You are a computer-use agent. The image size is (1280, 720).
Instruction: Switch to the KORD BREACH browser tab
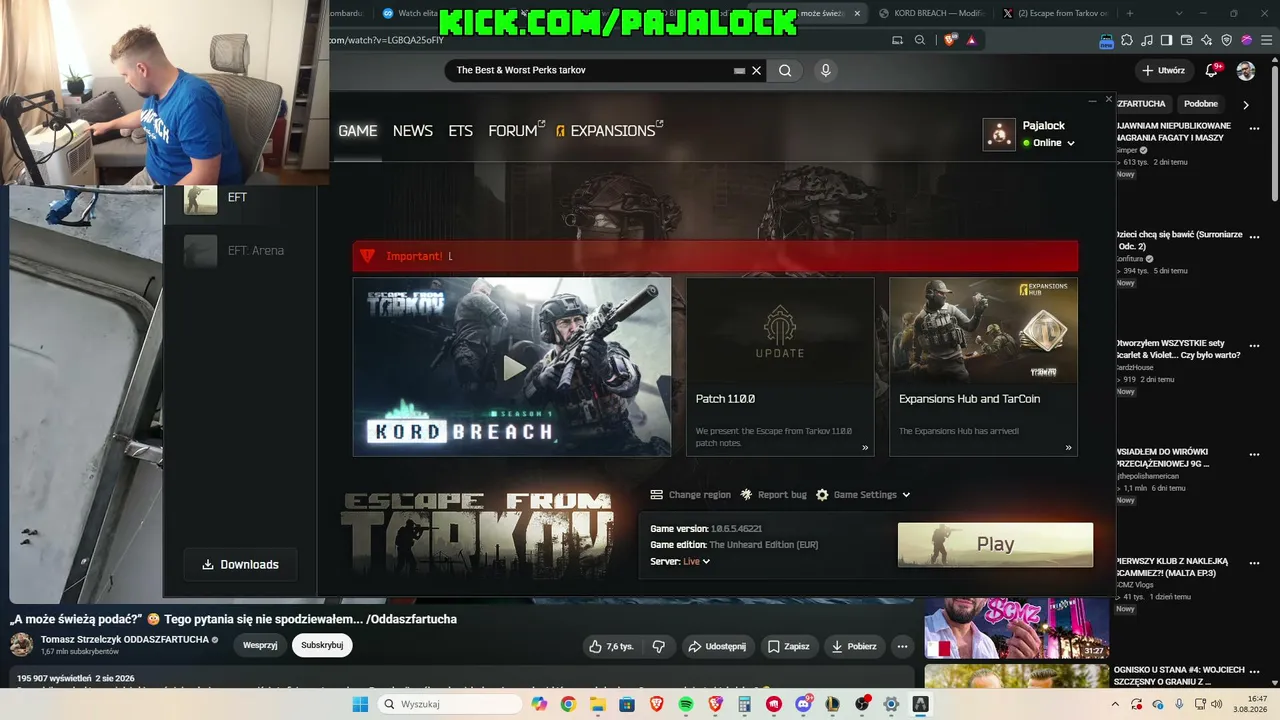(932, 13)
